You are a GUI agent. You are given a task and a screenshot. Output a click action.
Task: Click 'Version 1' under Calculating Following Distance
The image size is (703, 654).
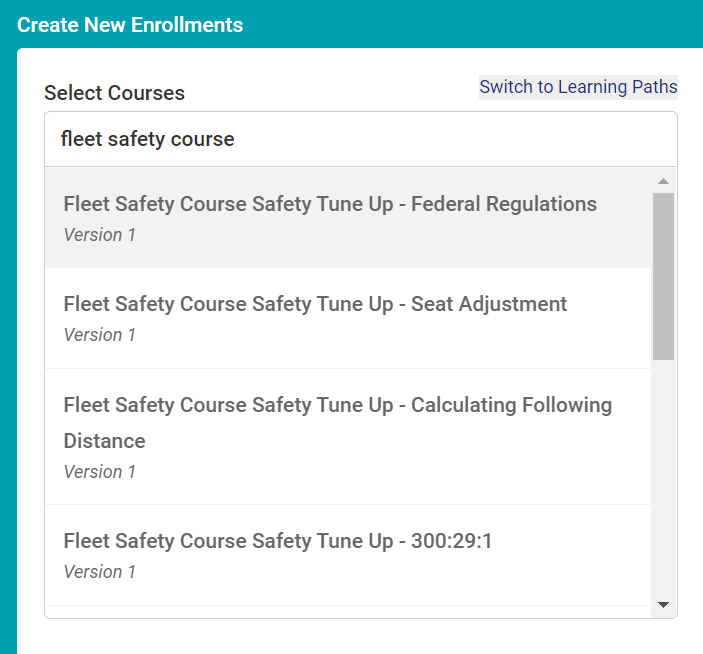click(x=100, y=472)
